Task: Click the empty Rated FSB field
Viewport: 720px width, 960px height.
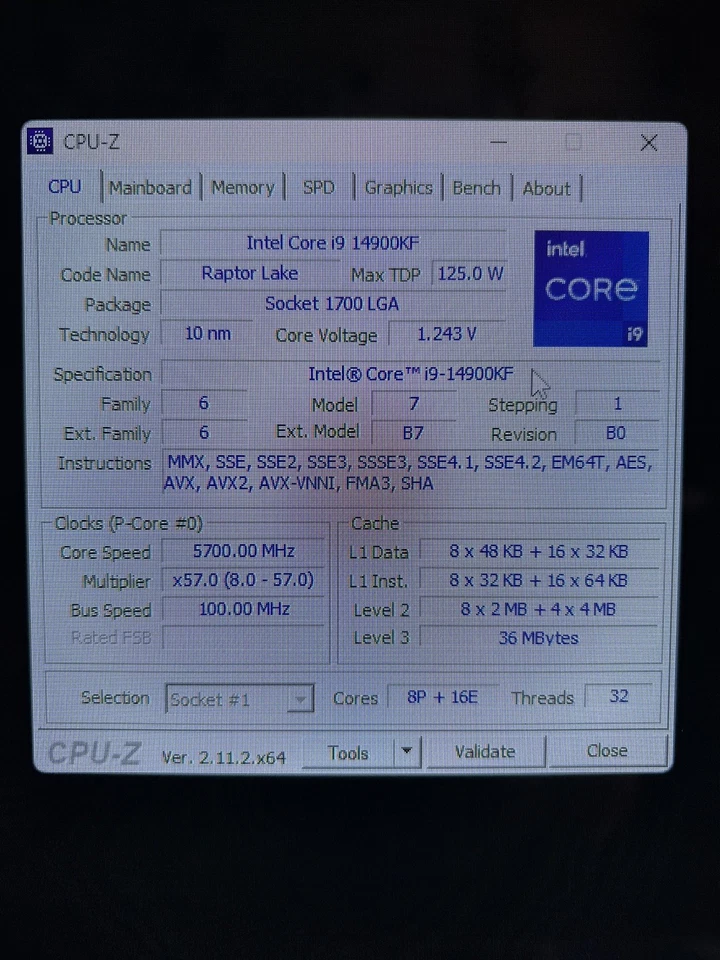Action: pos(243,637)
